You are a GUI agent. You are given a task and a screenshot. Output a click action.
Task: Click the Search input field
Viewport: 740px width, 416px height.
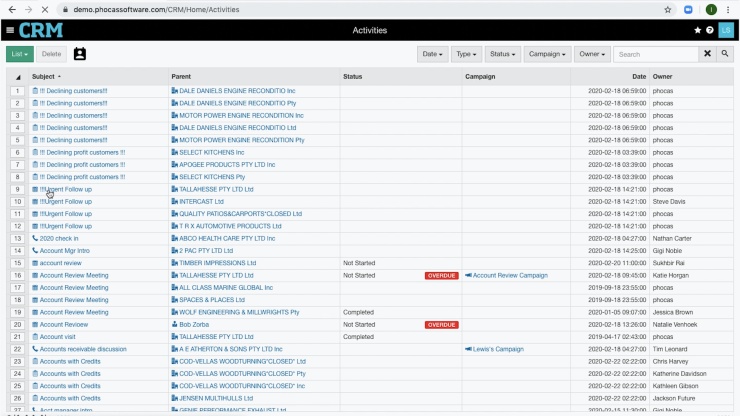(x=656, y=54)
